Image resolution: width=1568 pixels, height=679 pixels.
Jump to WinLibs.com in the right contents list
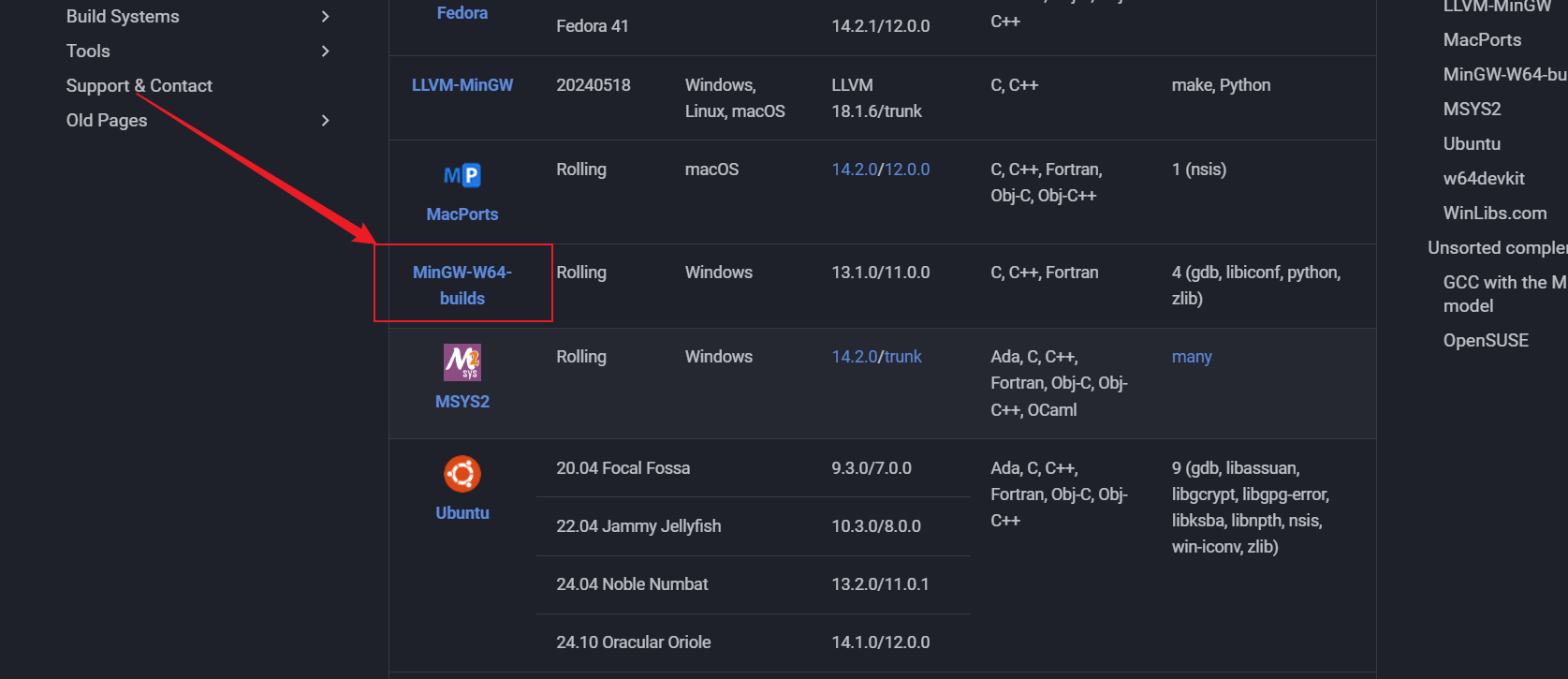click(1495, 214)
